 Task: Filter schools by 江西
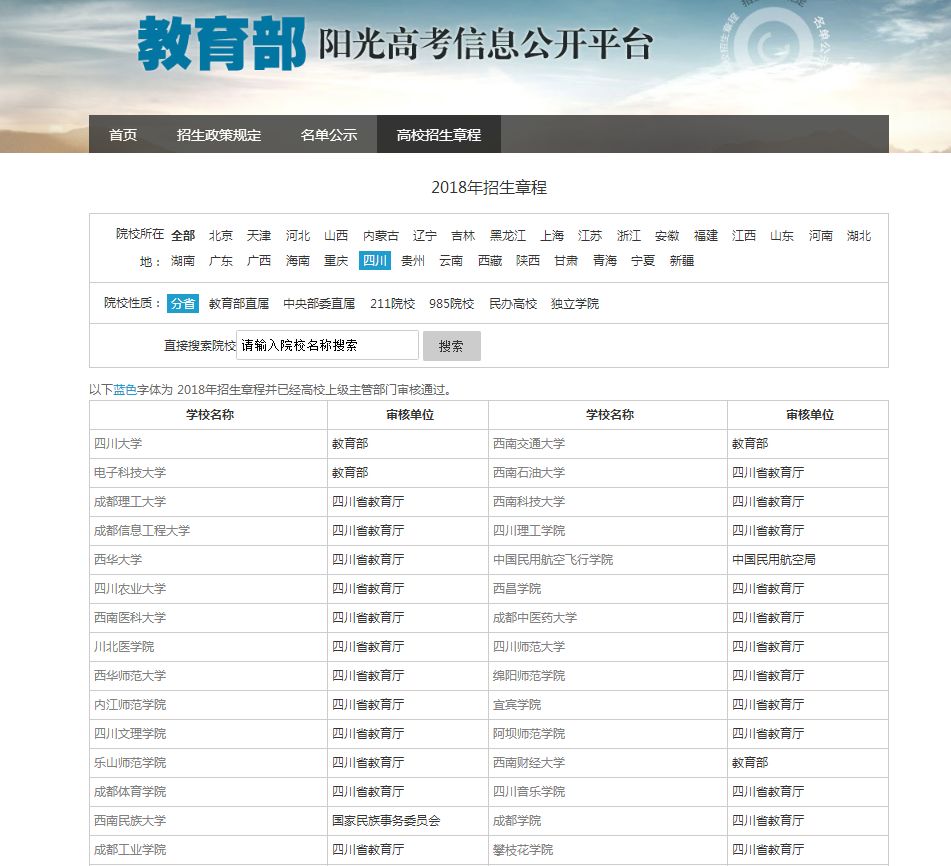[744, 235]
